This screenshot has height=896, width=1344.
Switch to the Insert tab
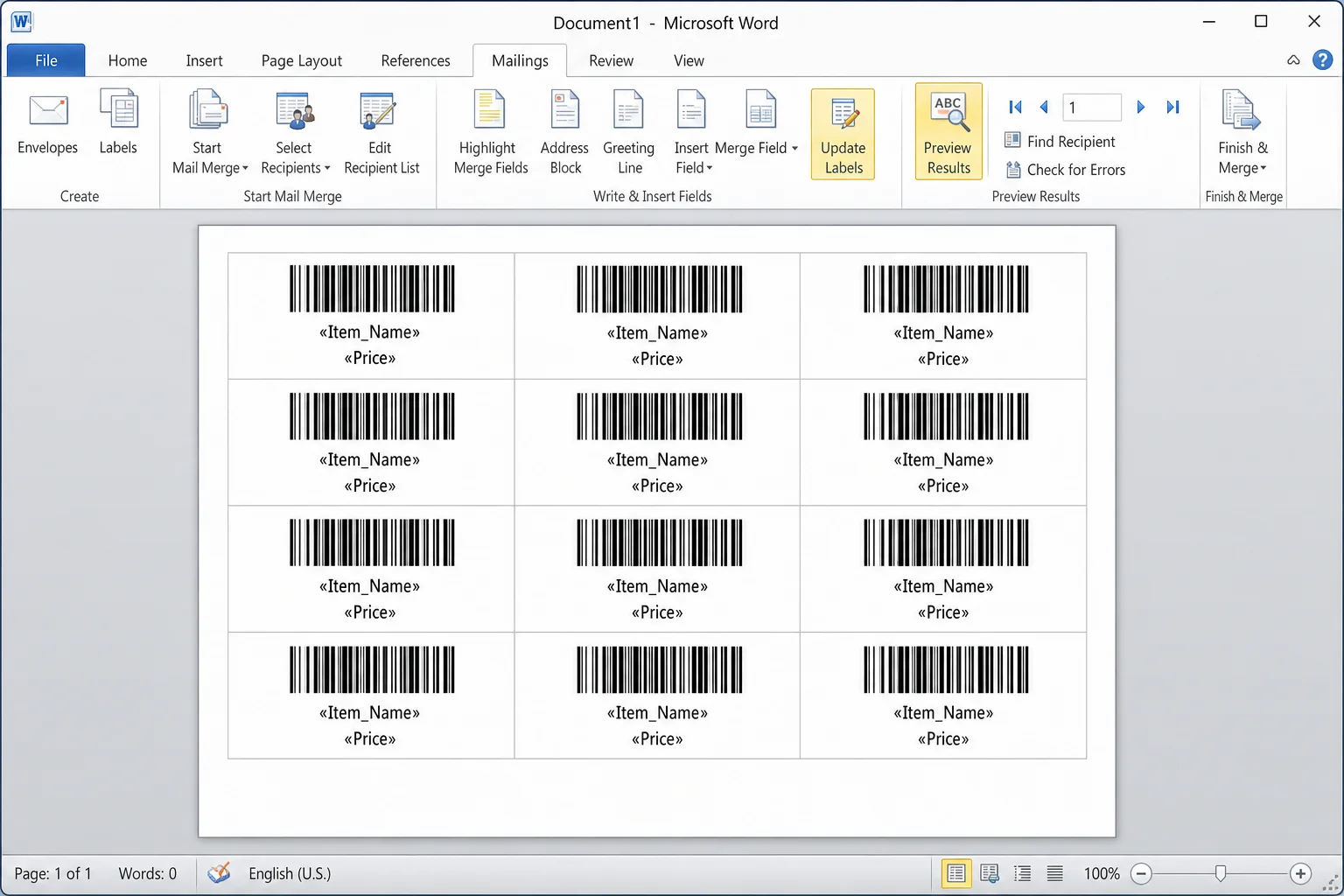(204, 60)
